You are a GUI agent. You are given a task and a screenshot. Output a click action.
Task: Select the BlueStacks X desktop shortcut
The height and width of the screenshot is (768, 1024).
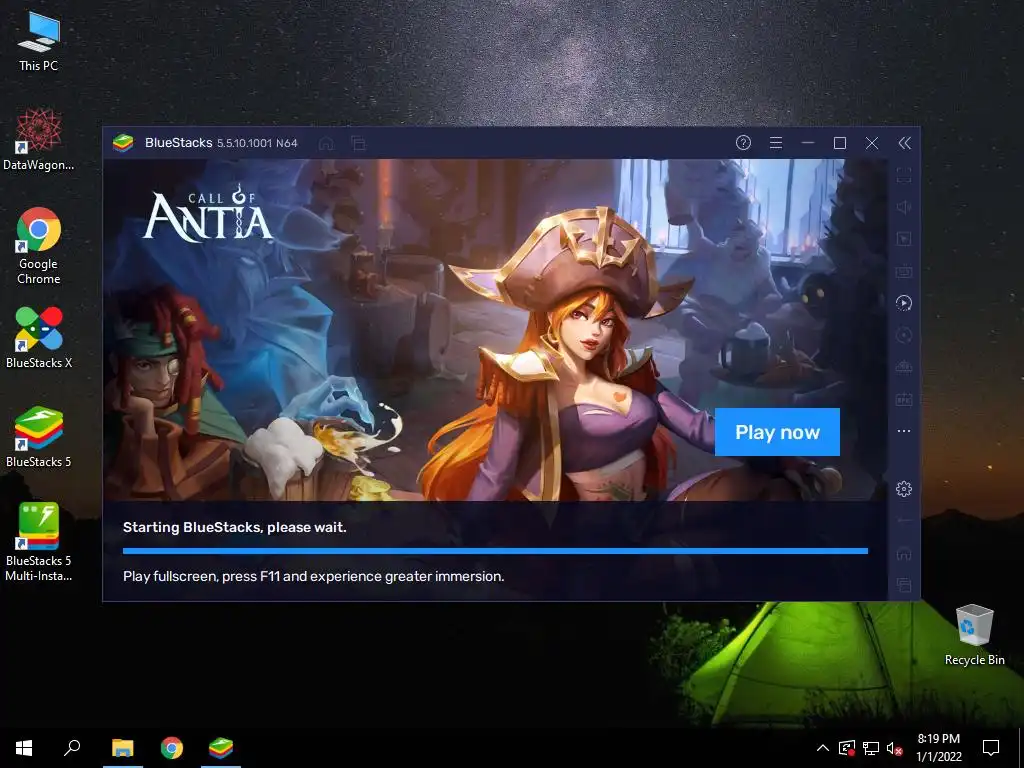pyautogui.click(x=39, y=338)
